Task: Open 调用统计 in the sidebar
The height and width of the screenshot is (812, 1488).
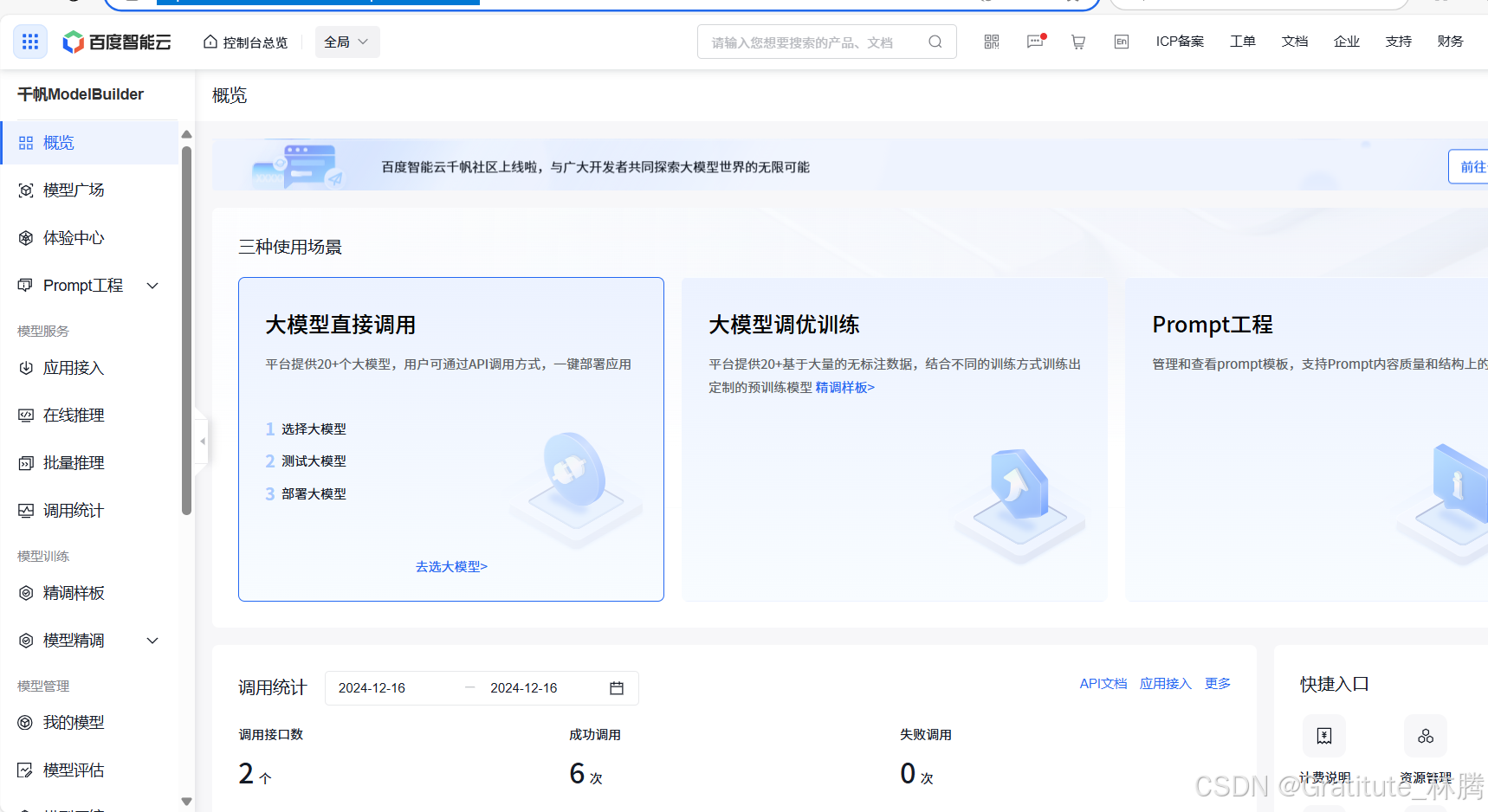Action: pyautogui.click(x=90, y=511)
